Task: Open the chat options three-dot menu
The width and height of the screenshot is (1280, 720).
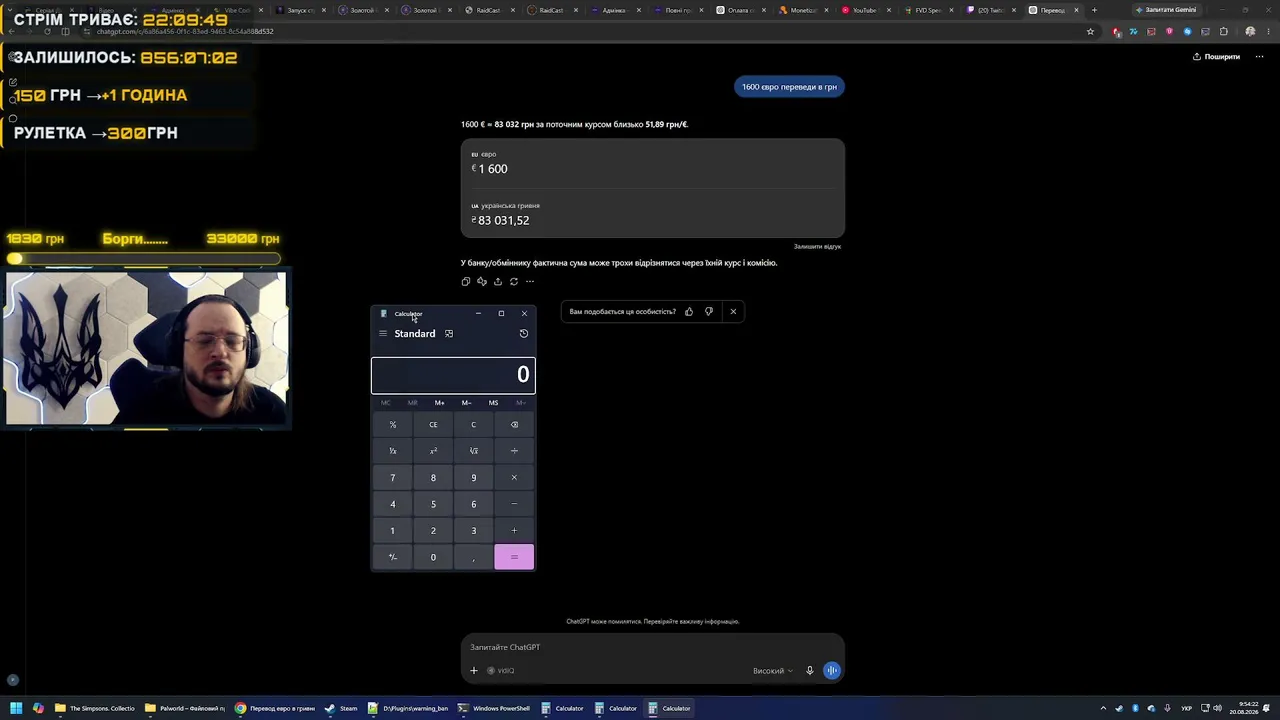Action: pyautogui.click(x=1259, y=57)
